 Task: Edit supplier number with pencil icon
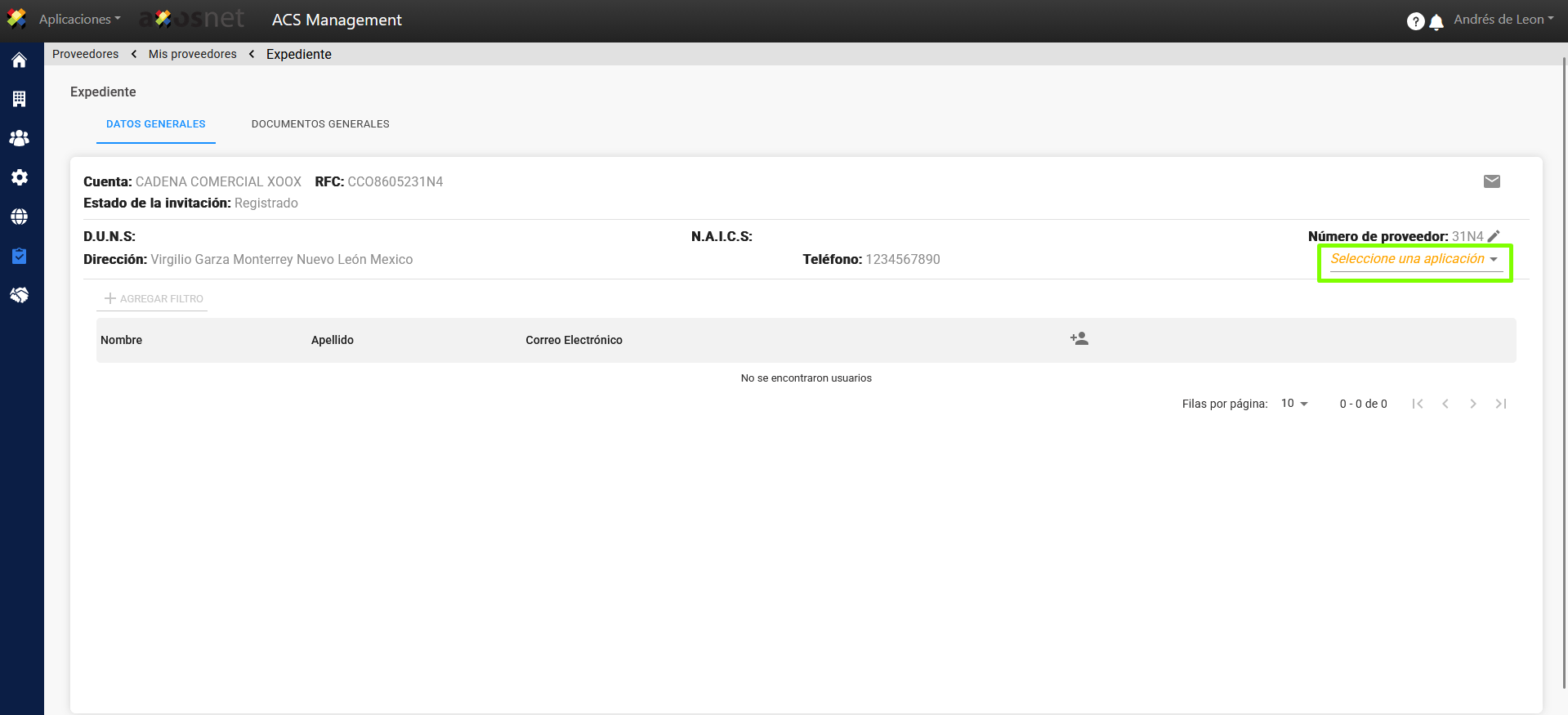[x=1494, y=236]
